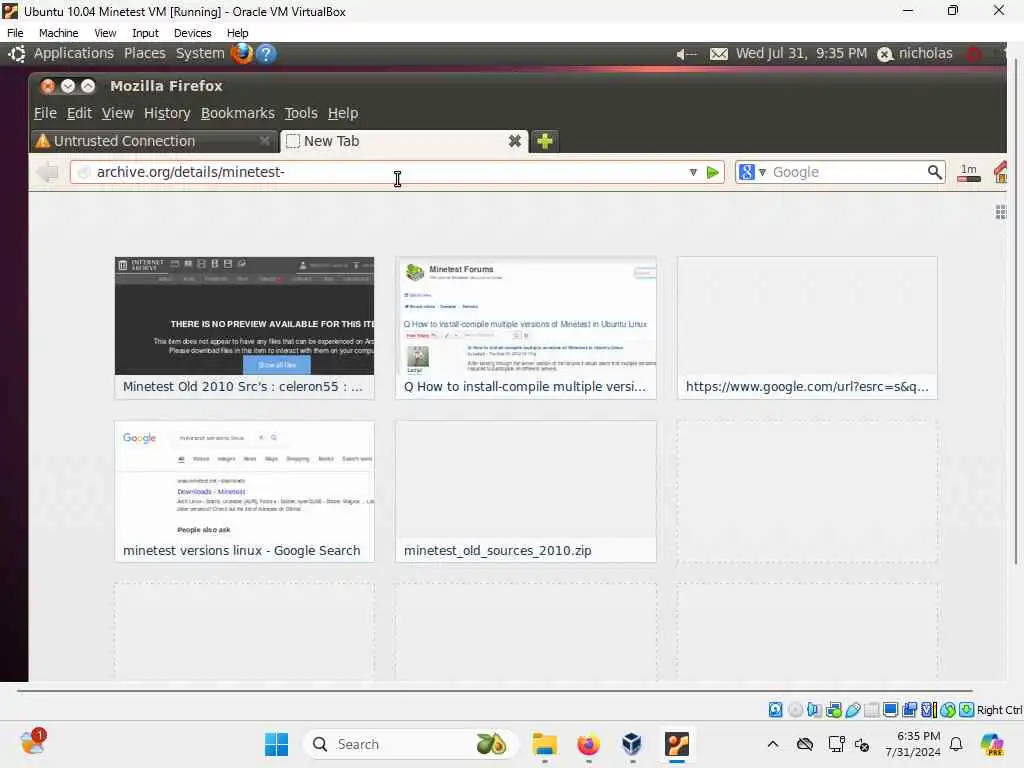Open minetest_old_sources_2010.zip thumbnail
1024x768 pixels.
click(x=526, y=491)
